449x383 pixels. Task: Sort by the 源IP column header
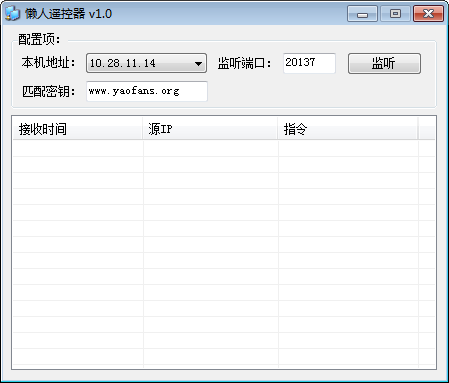coord(210,129)
